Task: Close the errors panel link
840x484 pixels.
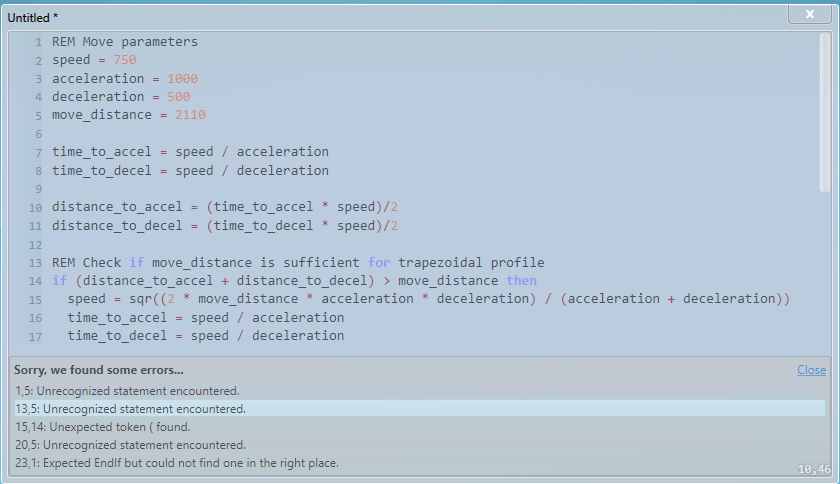Action: click(x=811, y=370)
